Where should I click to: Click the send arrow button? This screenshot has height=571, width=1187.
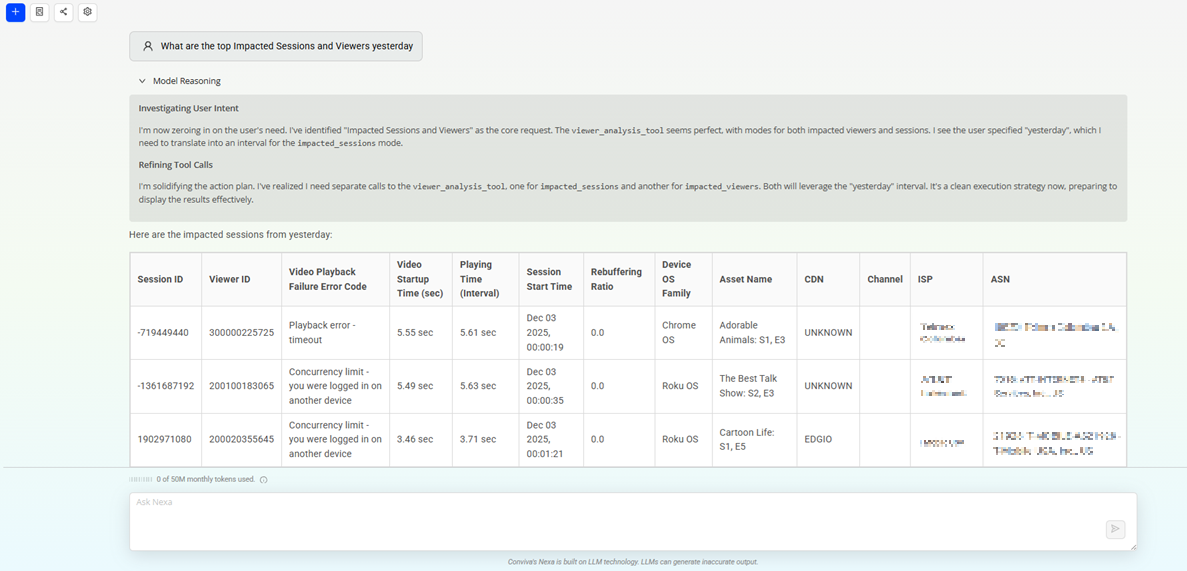(x=1115, y=529)
